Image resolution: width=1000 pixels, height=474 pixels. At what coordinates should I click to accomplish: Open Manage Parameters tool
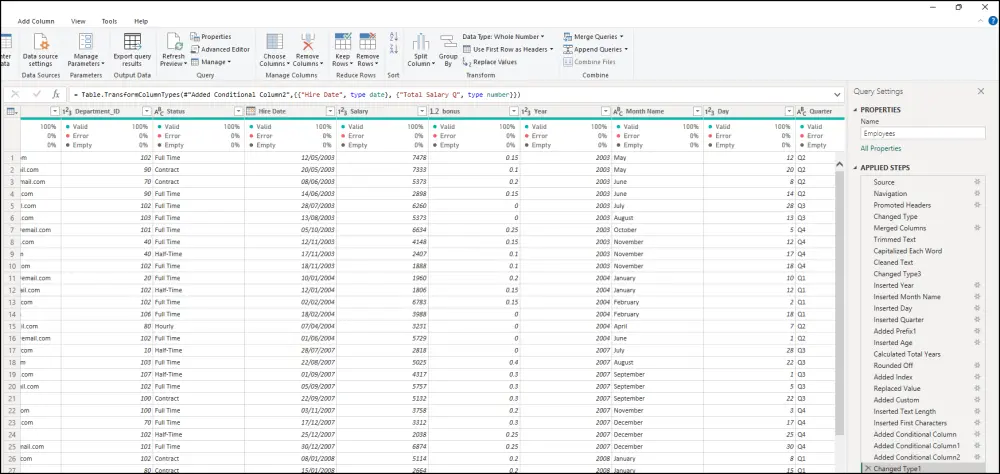pyautogui.click(x=85, y=51)
